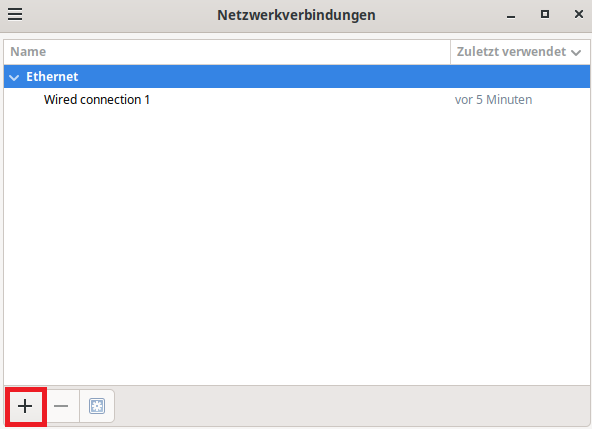Open the hamburger menu in the title bar
The height and width of the screenshot is (429, 592).
coord(15,14)
